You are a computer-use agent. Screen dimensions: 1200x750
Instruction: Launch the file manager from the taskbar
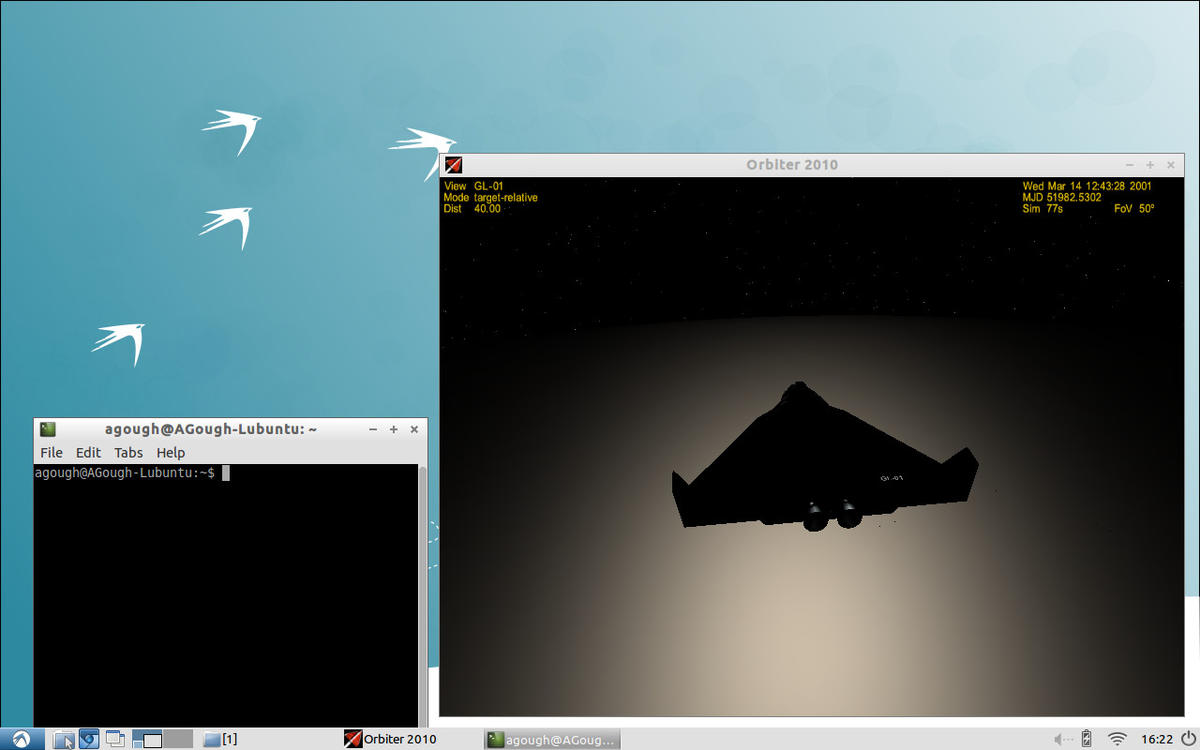tap(63, 739)
